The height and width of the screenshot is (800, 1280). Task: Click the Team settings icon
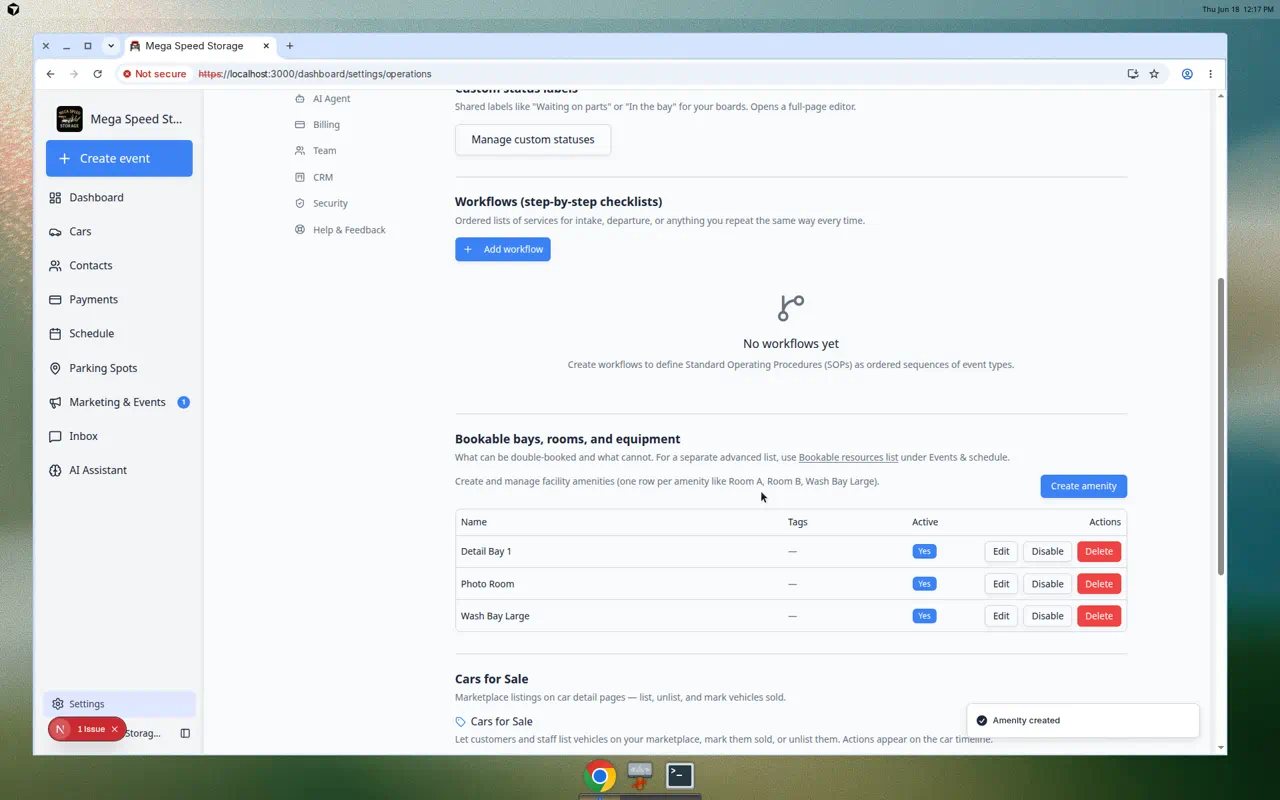[x=300, y=151]
